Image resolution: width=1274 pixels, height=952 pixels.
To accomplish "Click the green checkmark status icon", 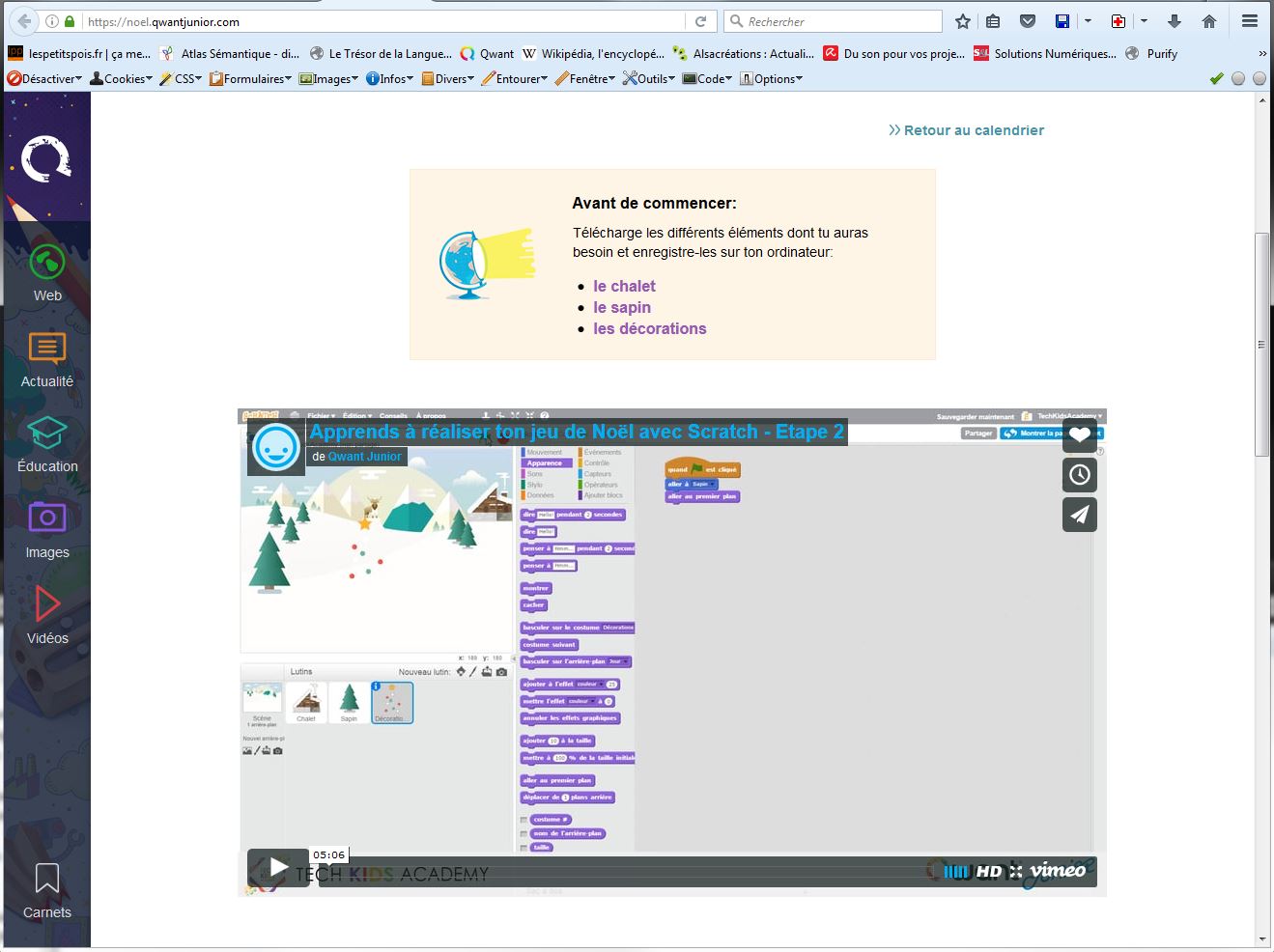I will pos(1216,79).
